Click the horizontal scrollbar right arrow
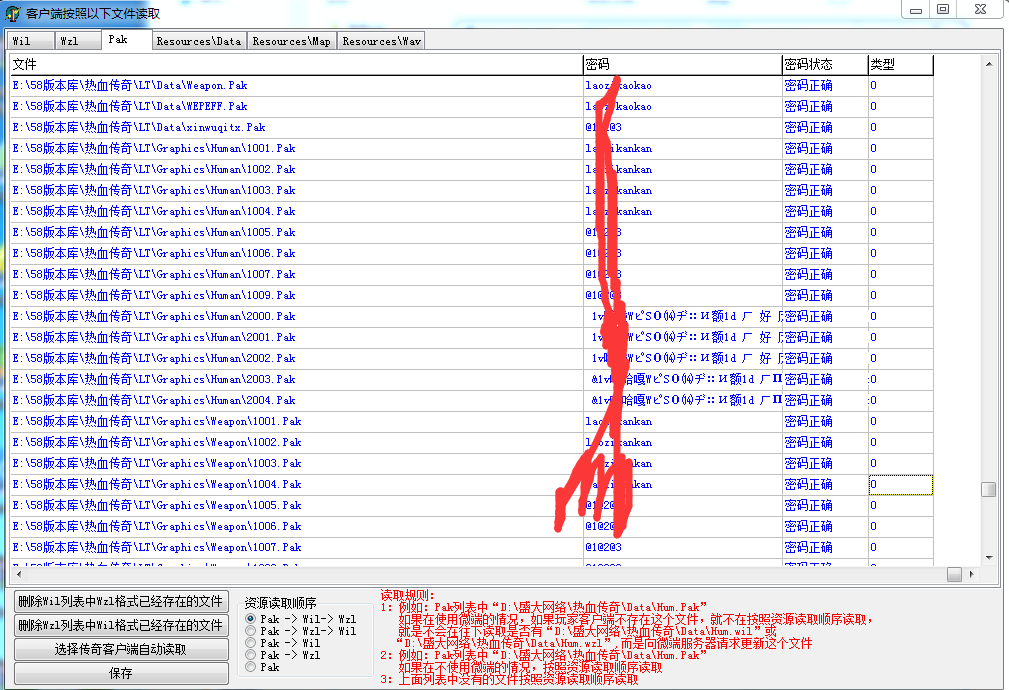 click(x=972, y=574)
